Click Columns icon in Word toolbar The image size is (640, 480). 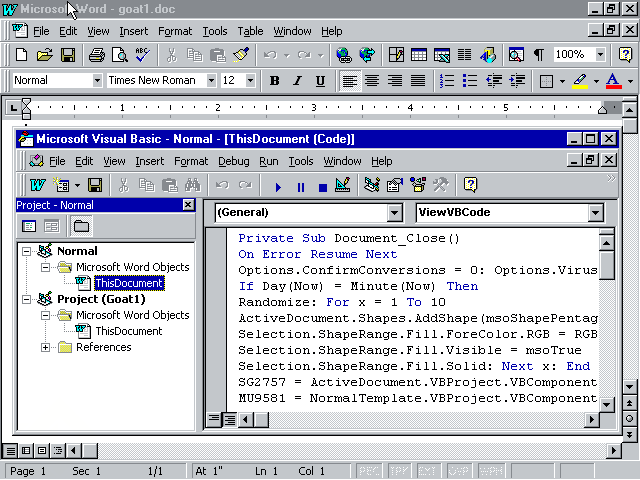click(464, 54)
